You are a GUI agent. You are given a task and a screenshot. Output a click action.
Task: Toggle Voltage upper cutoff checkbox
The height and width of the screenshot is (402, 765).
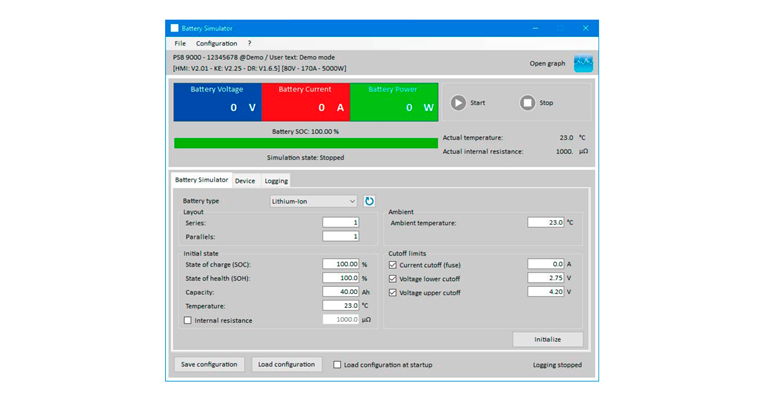[393, 293]
